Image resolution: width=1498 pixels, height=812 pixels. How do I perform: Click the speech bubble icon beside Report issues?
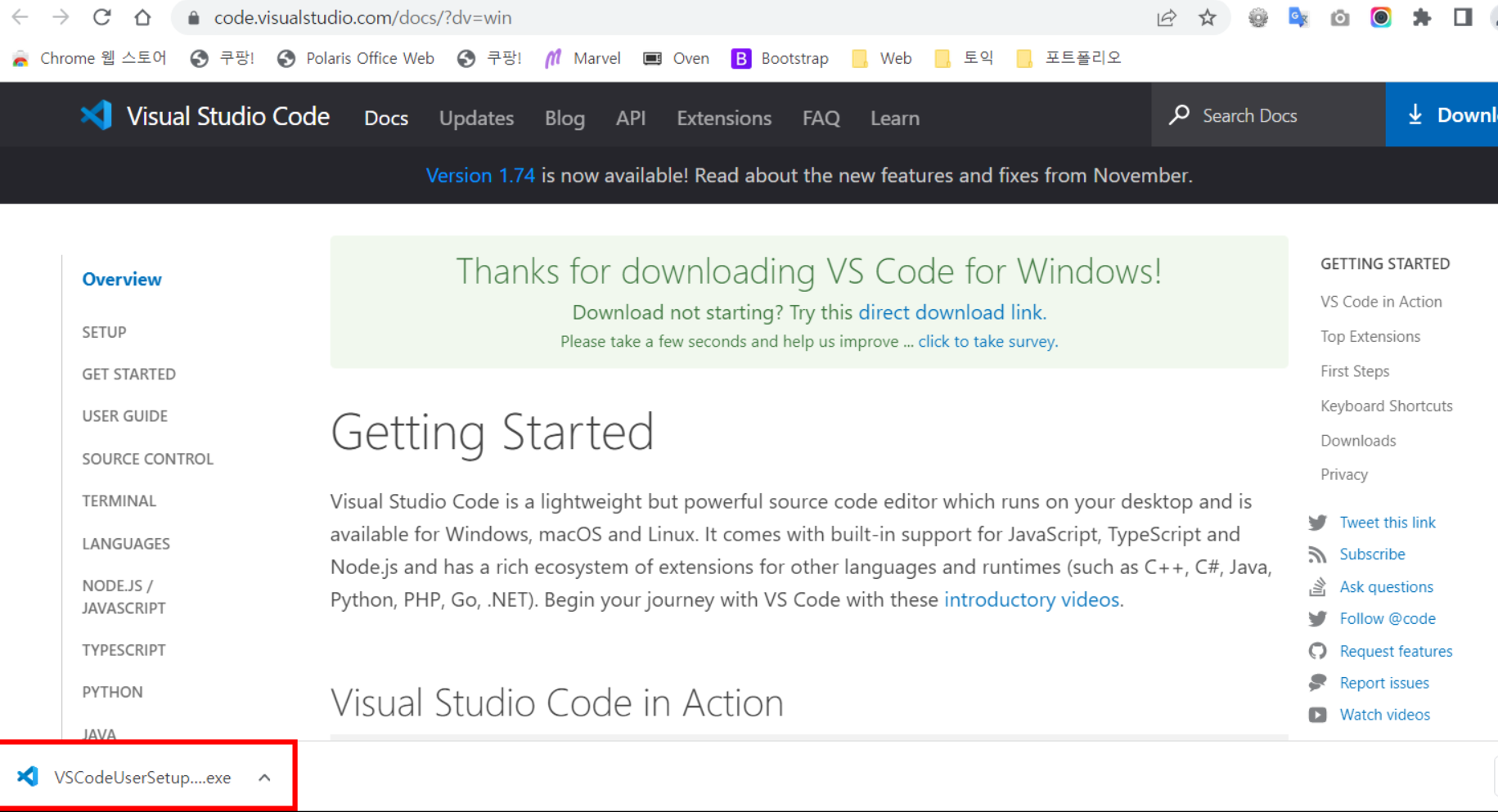point(1317,683)
